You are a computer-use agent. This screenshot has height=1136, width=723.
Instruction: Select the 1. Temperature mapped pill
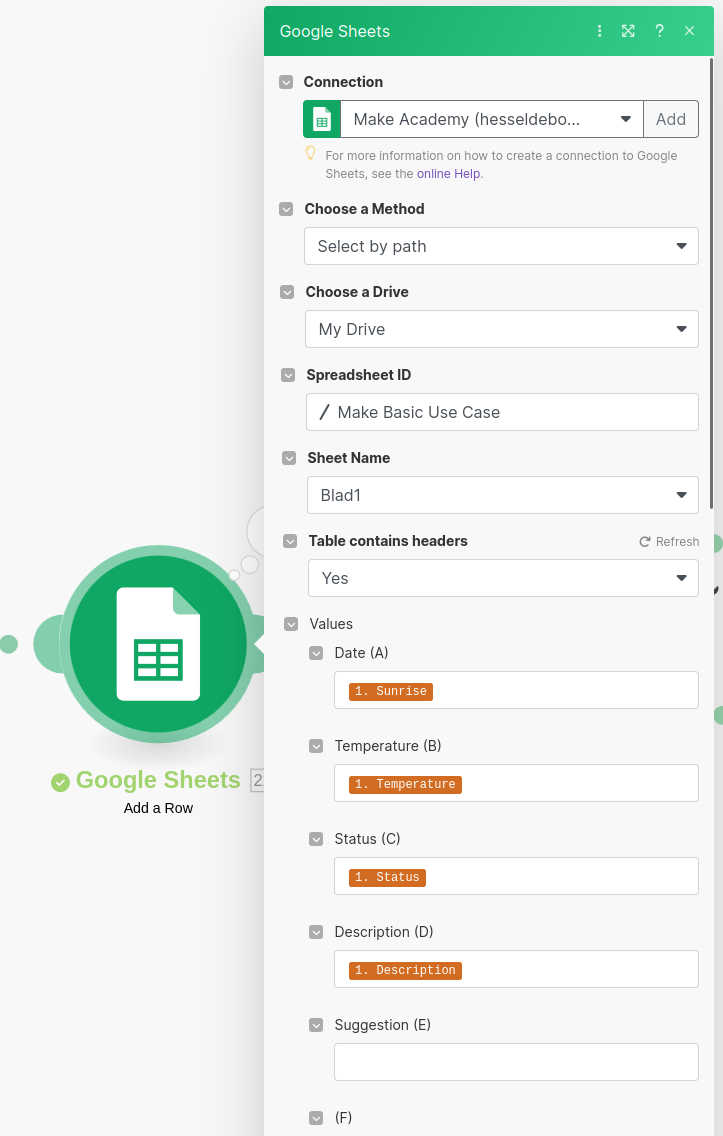(405, 784)
